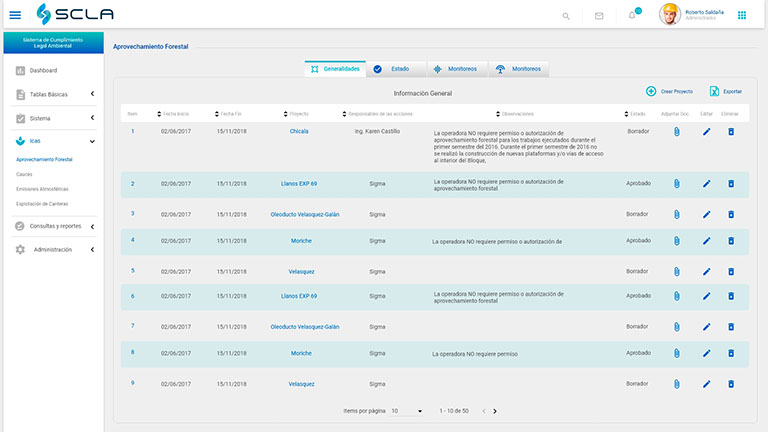Image resolution: width=768 pixels, height=432 pixels.
Task: Go to next page of results
Action: (495, 411)
